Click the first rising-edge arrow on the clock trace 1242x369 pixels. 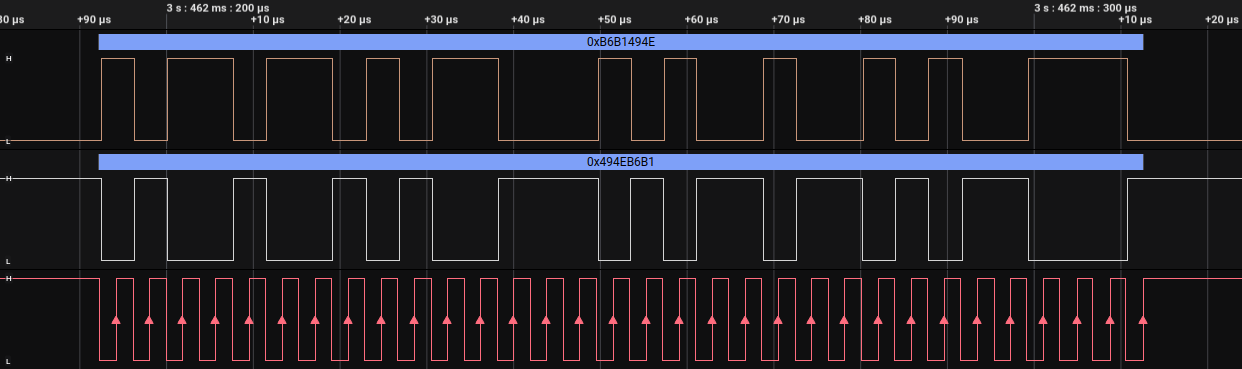116,320
